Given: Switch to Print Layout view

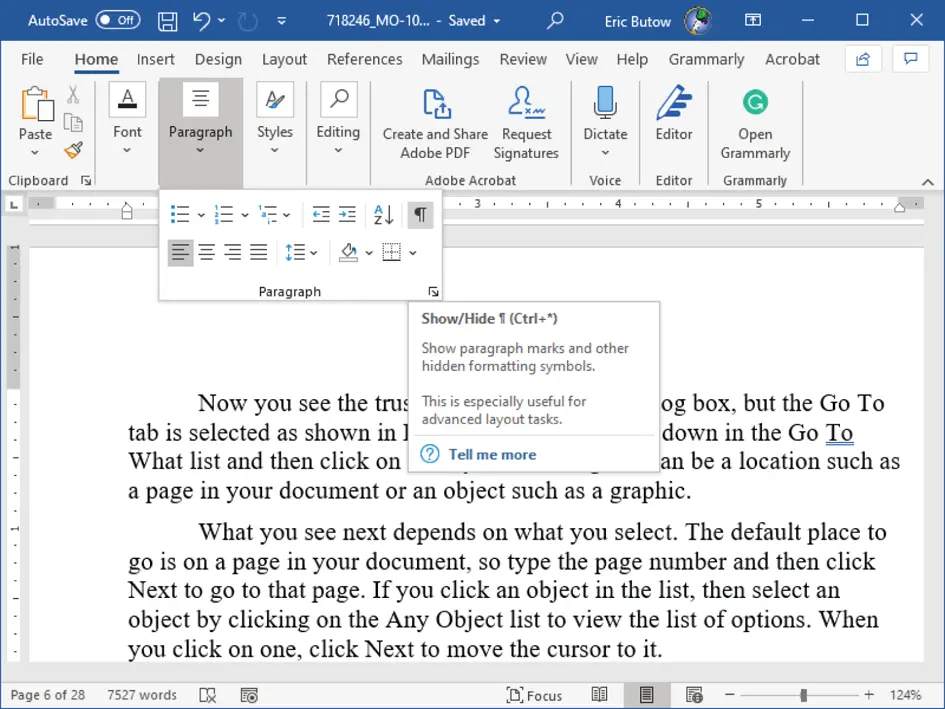Looking at the screenshot, I should click(647, 695).
